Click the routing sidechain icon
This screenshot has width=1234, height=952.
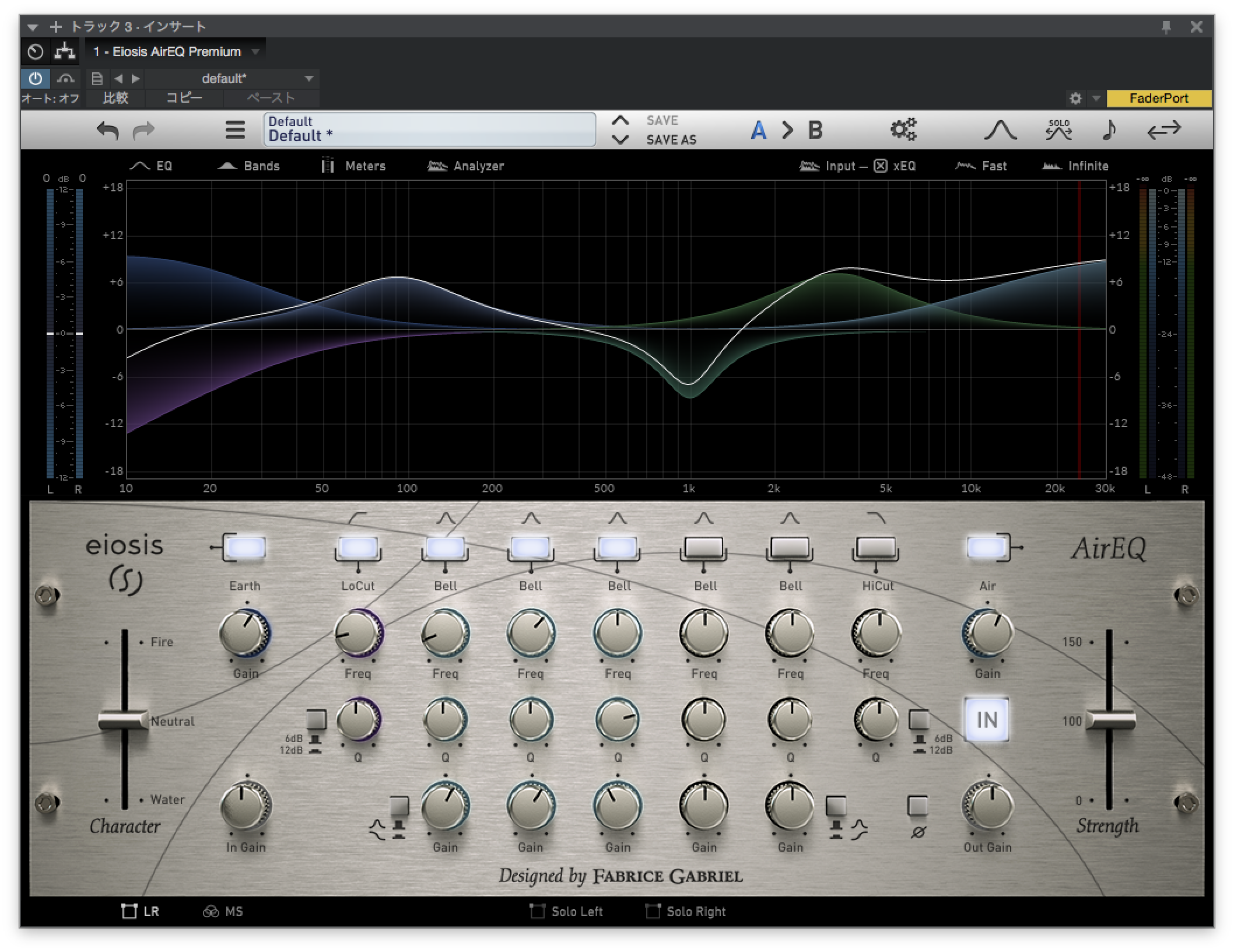tap(65, 52)
